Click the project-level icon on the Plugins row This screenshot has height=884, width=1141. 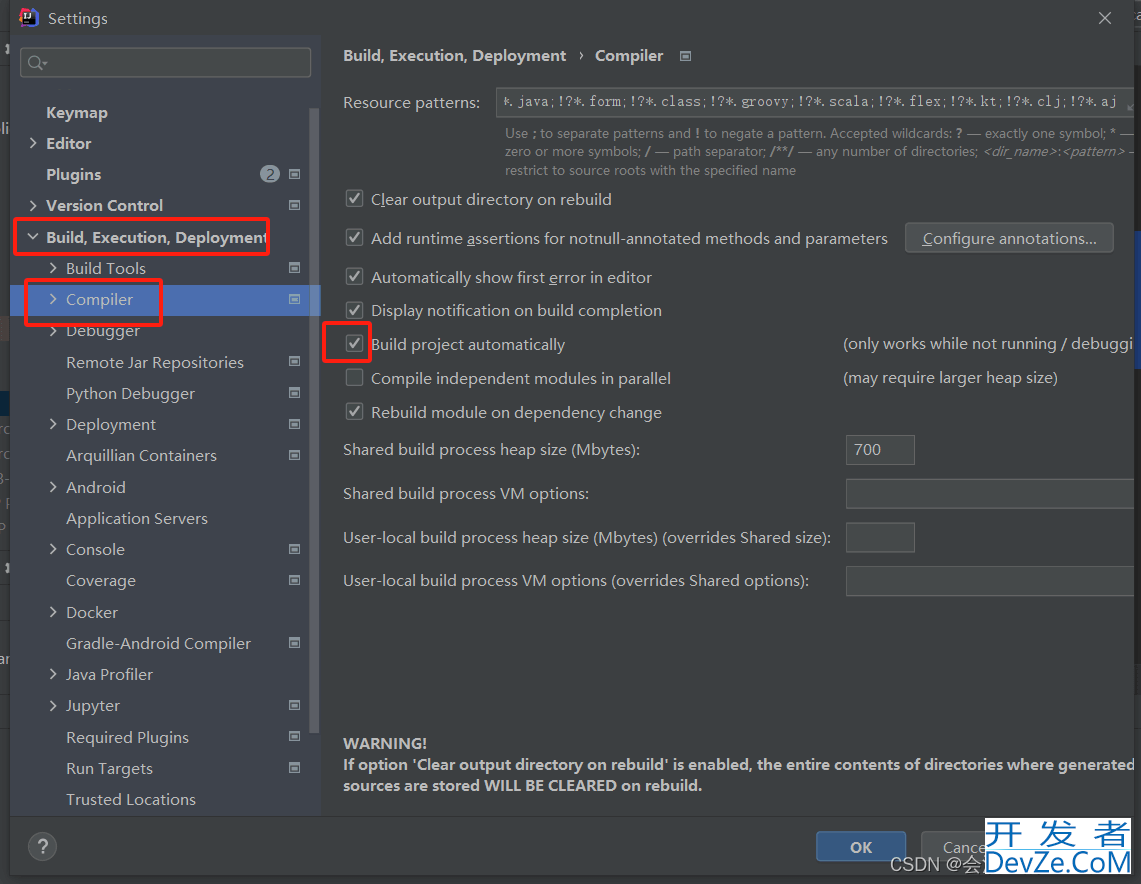295,175
